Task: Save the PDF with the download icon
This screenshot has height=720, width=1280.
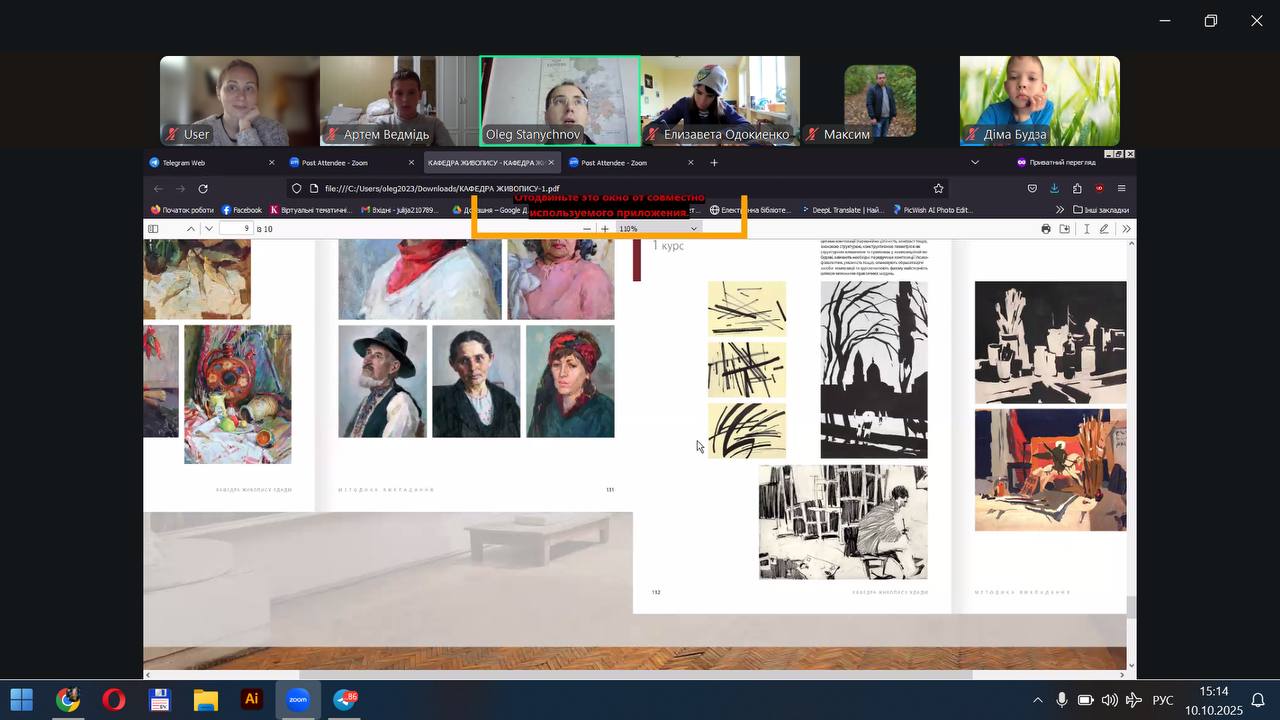Action: 1065,229
